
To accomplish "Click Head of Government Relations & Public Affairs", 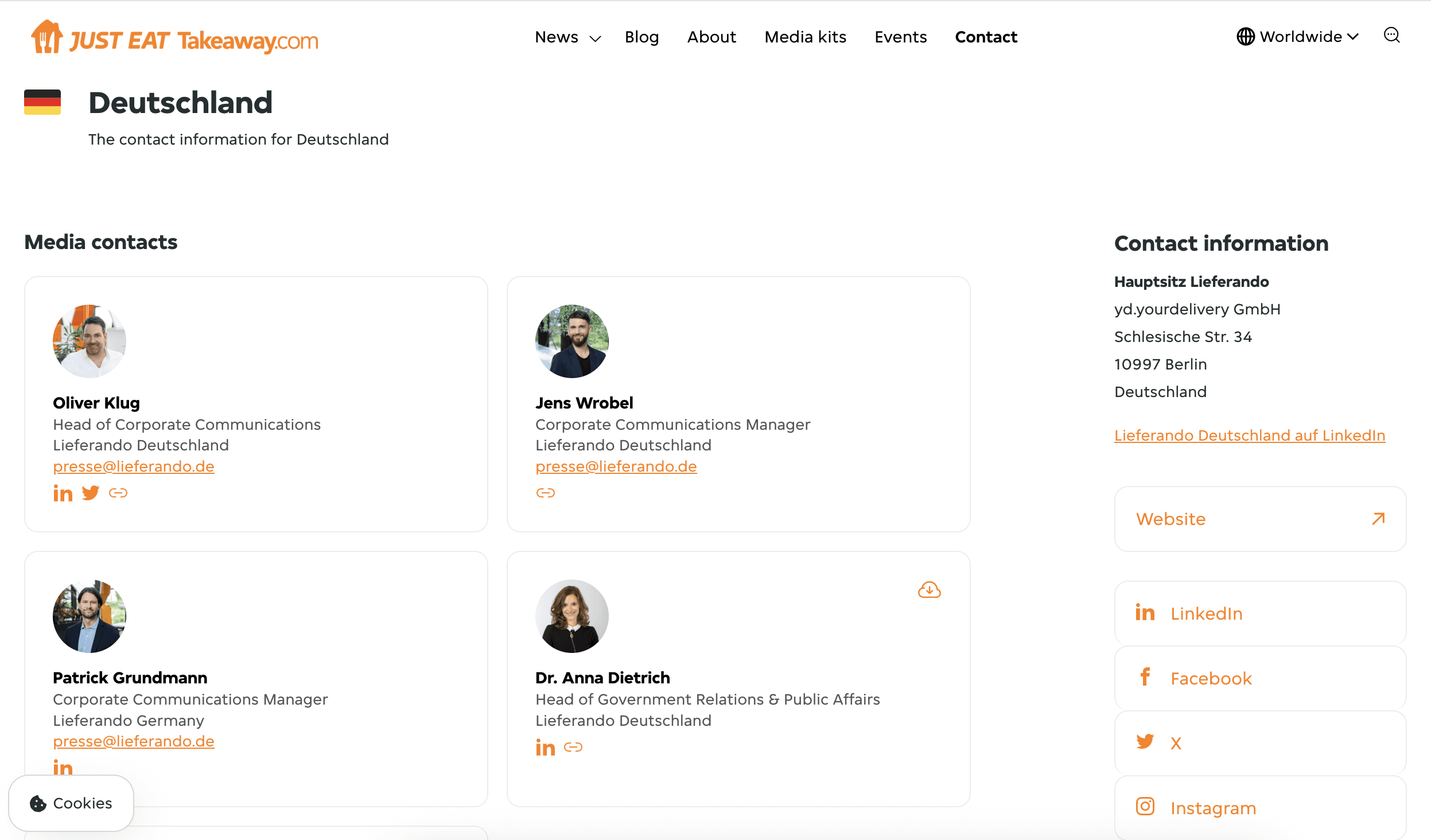I will (x=707, y=699).
